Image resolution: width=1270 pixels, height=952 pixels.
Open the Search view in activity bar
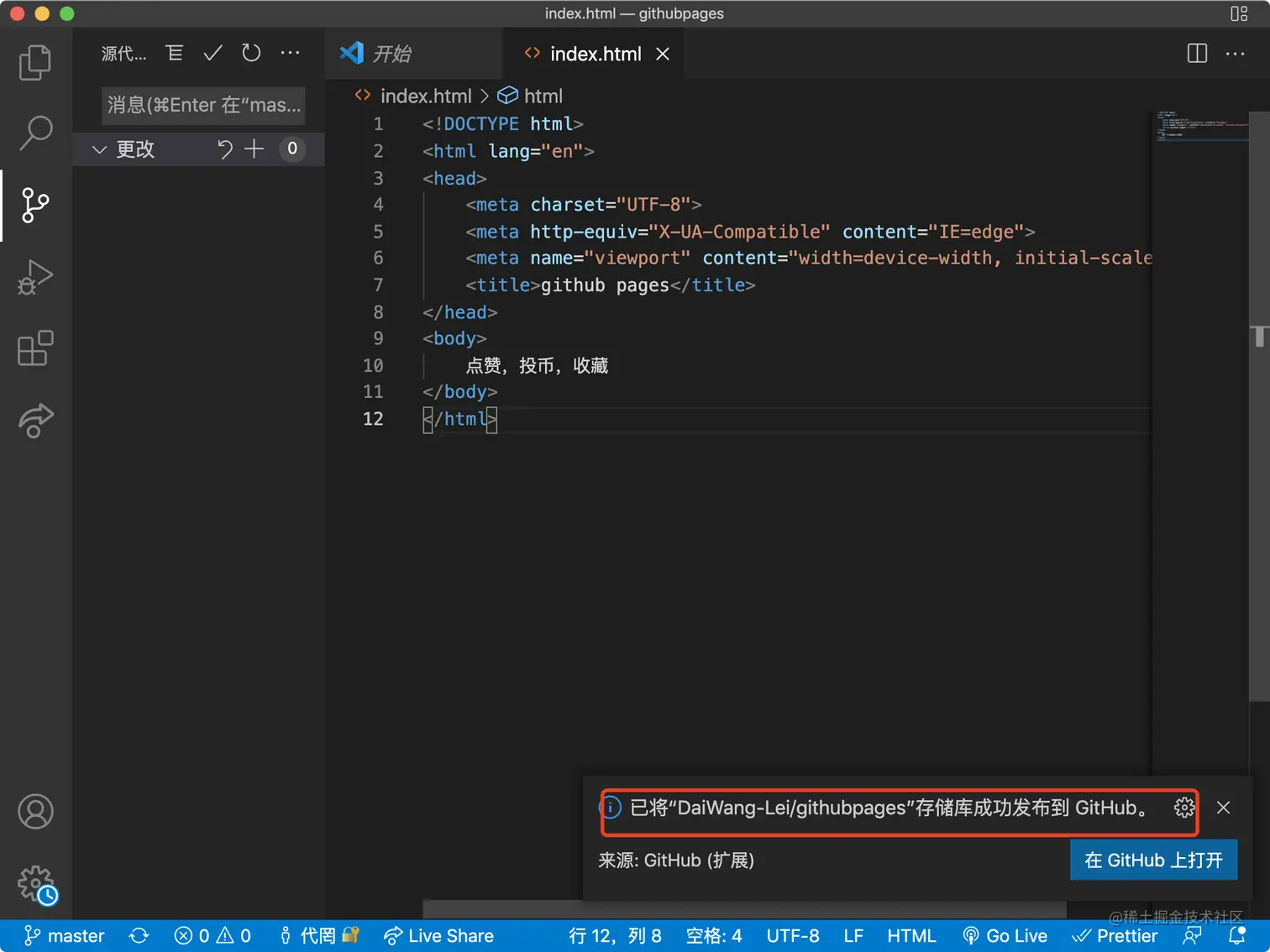click(35, 133)
